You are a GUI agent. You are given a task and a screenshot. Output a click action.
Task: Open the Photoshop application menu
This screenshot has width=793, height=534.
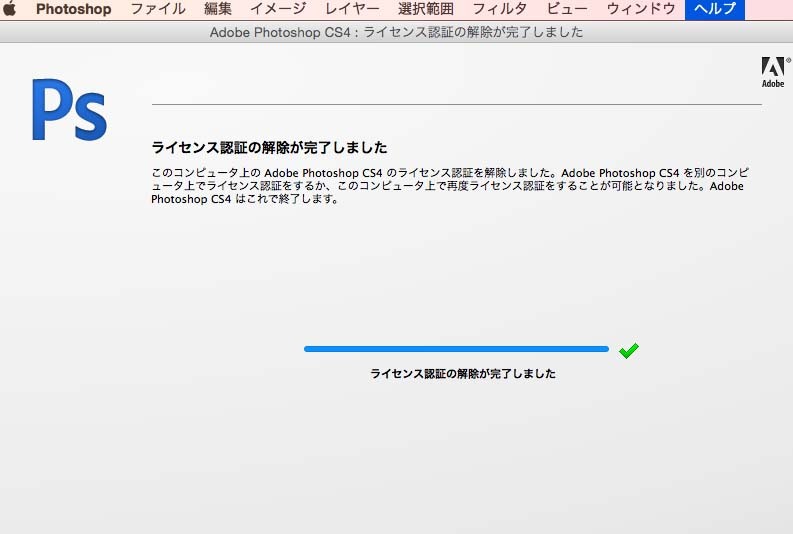[74, 9]
